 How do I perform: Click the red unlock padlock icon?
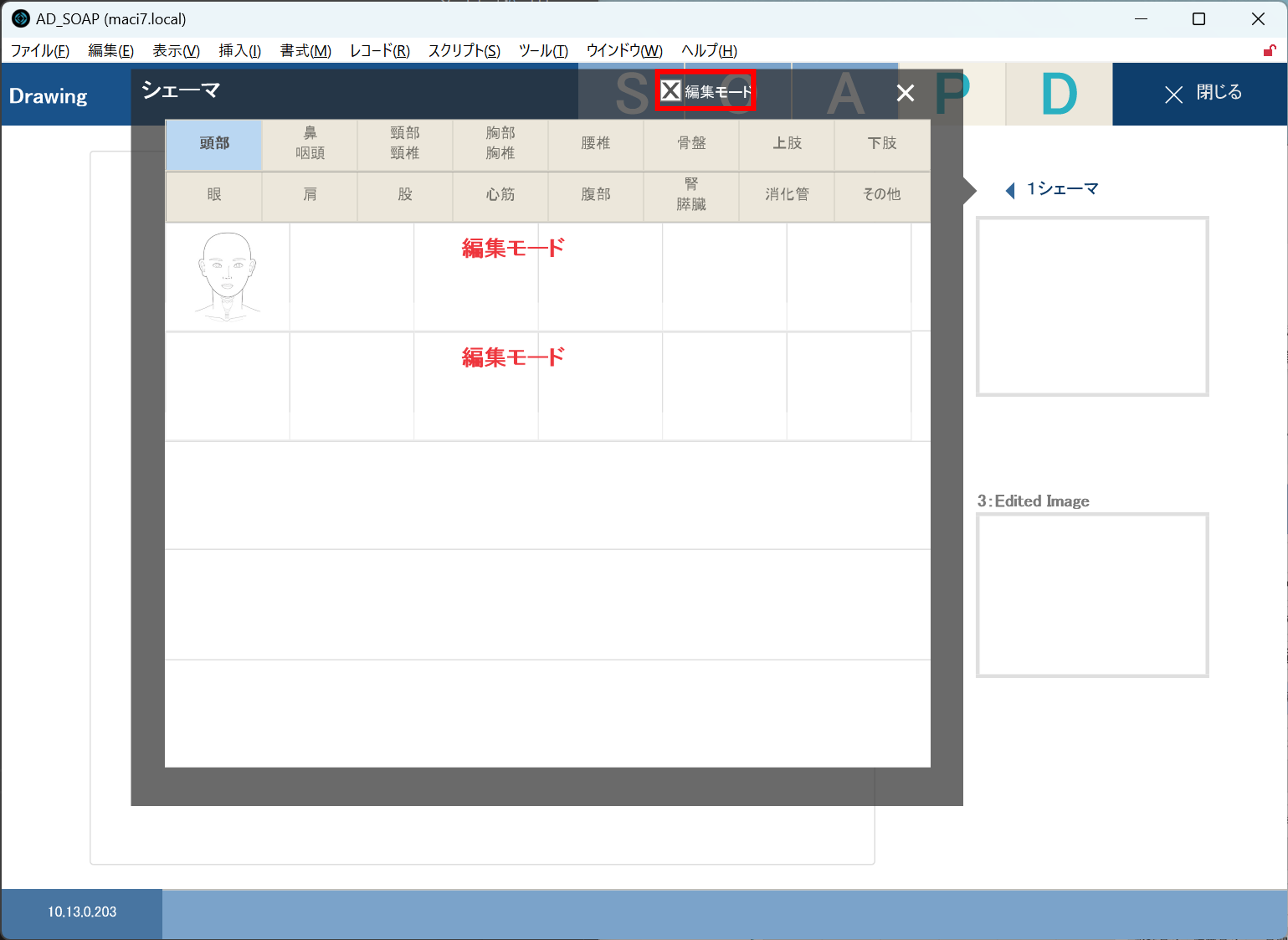(x=1269, y=51)
